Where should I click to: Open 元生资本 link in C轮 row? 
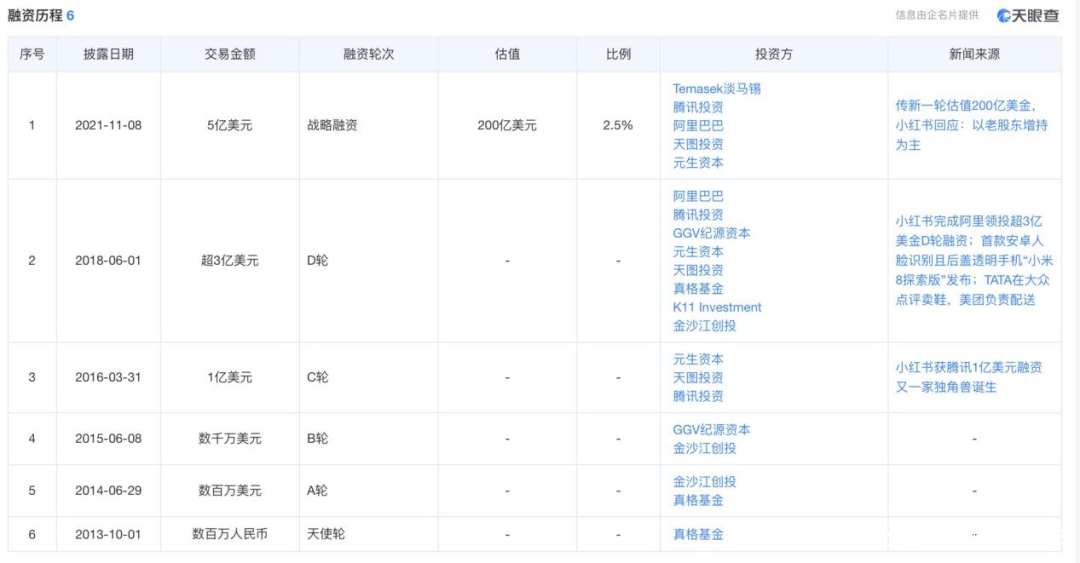[698, 360]
